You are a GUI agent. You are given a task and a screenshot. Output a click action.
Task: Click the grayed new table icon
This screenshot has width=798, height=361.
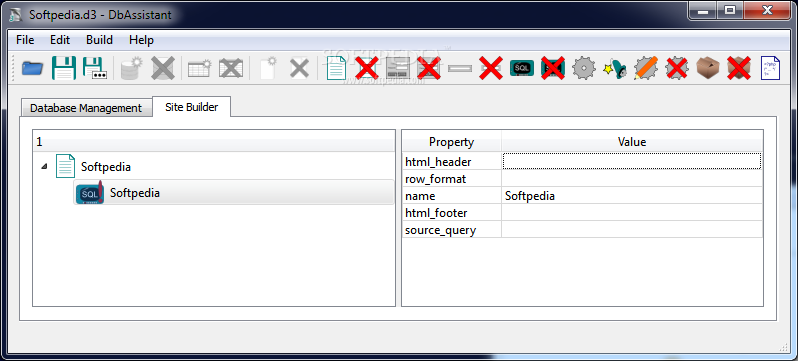[200, 68]
